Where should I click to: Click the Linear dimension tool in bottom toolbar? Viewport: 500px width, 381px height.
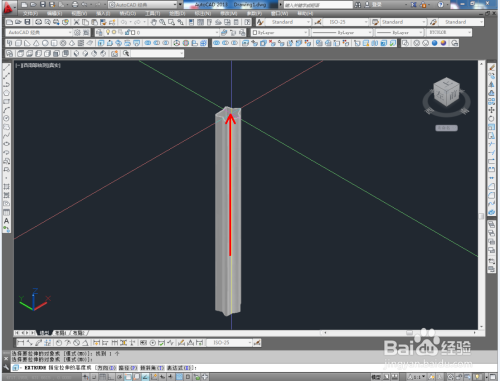(20, 343)
